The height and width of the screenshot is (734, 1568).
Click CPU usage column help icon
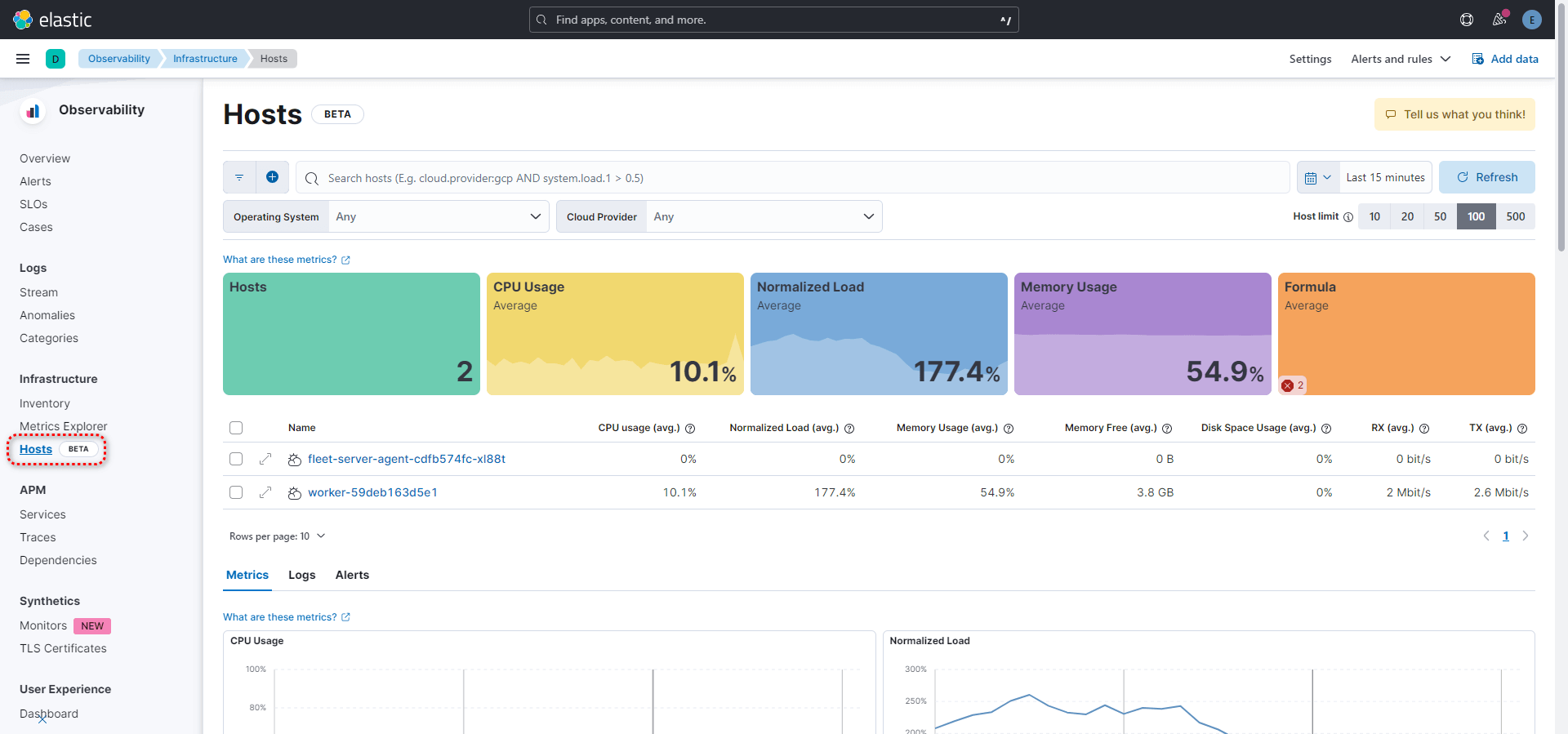690,429
